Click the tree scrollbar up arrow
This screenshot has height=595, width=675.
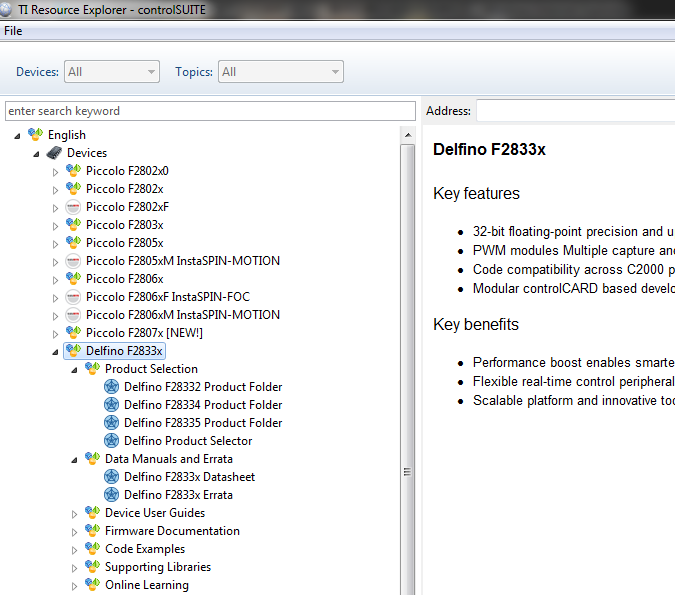coord(408,135)
